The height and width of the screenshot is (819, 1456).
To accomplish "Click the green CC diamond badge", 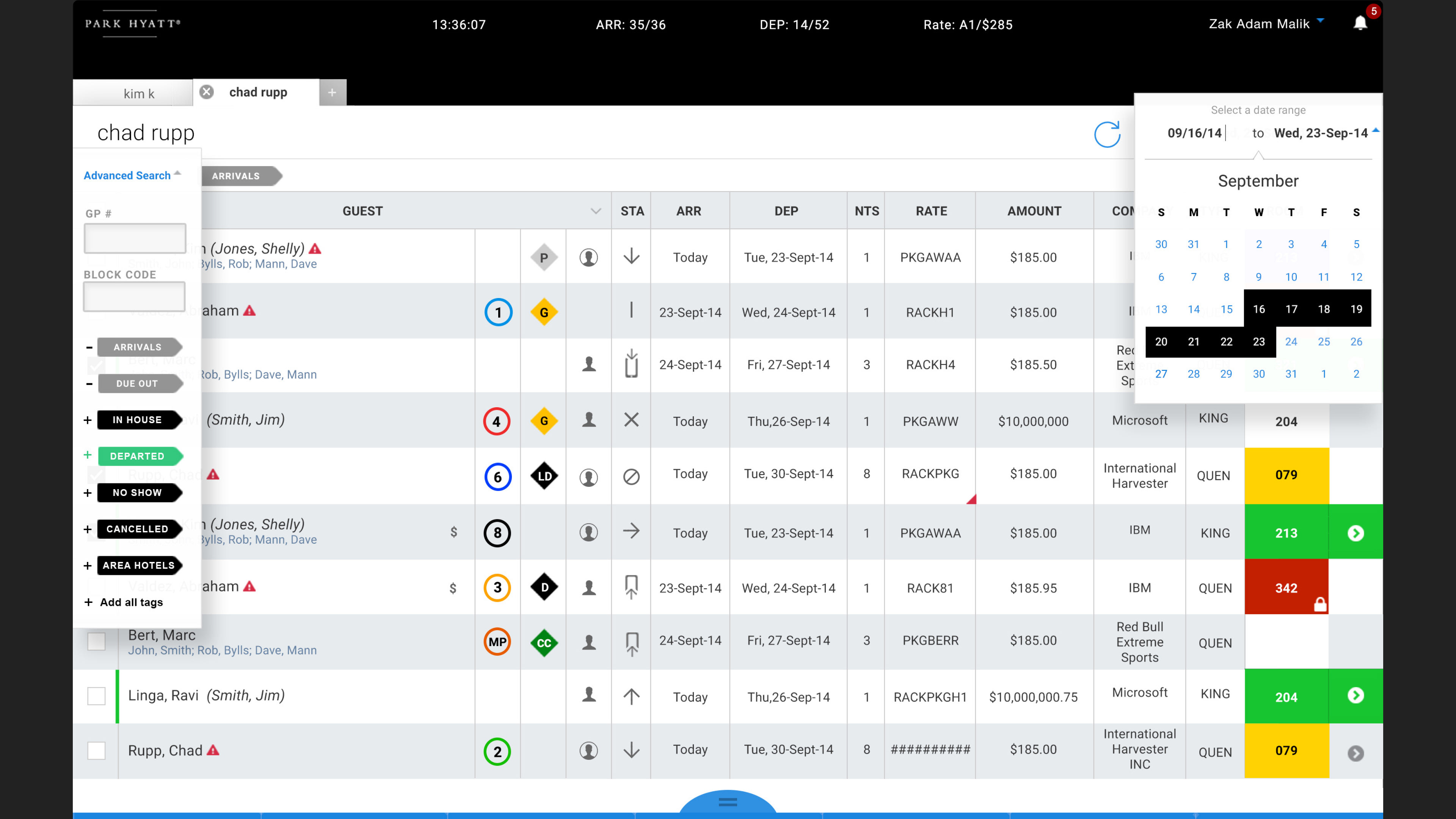I will (x=544, y=643).
